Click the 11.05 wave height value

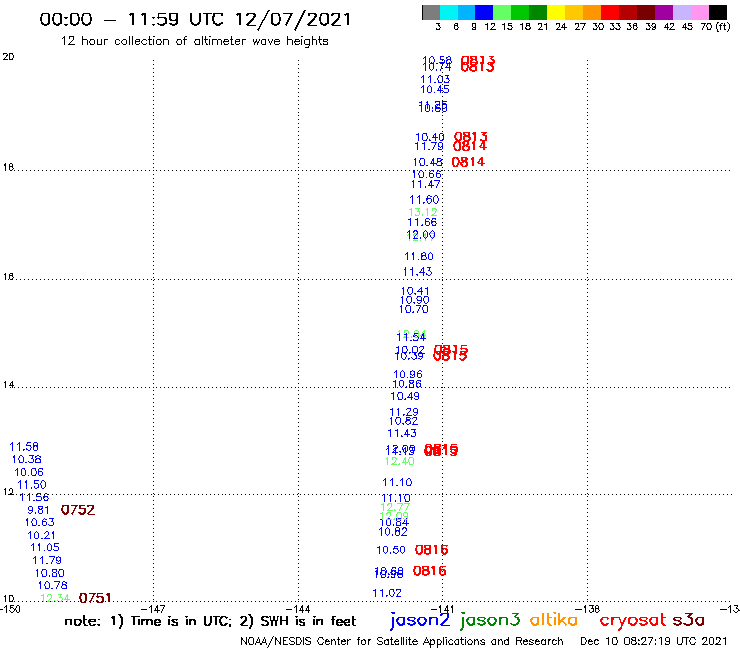[x=45, y=548]
